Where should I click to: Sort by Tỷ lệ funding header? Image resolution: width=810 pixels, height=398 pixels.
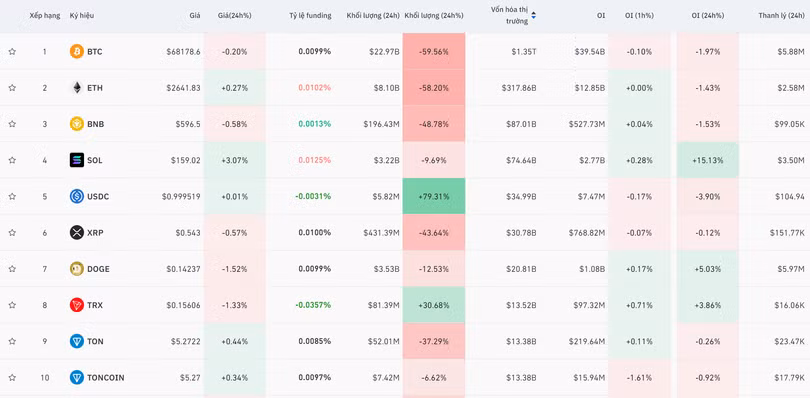click(x=310, y=16)
